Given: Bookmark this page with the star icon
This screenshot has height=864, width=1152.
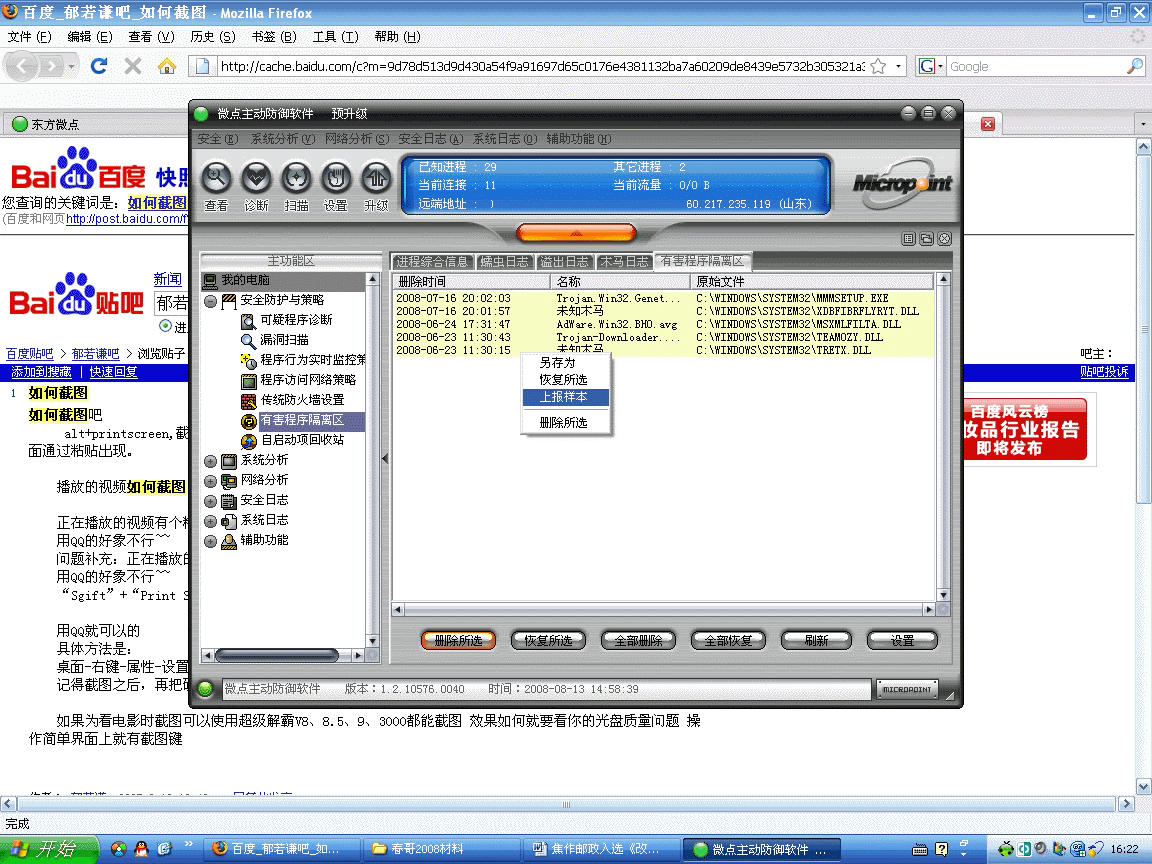Looking at the screenshot, I should coord(878,66).
